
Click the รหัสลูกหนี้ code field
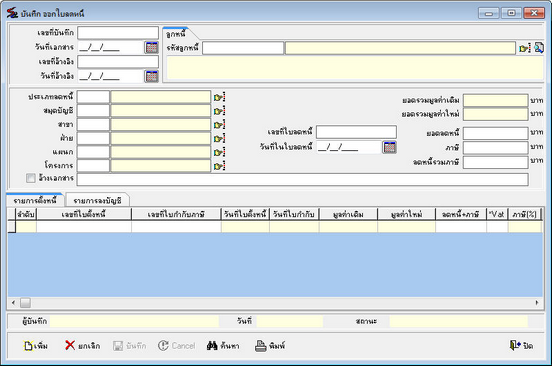coord(243,48)
